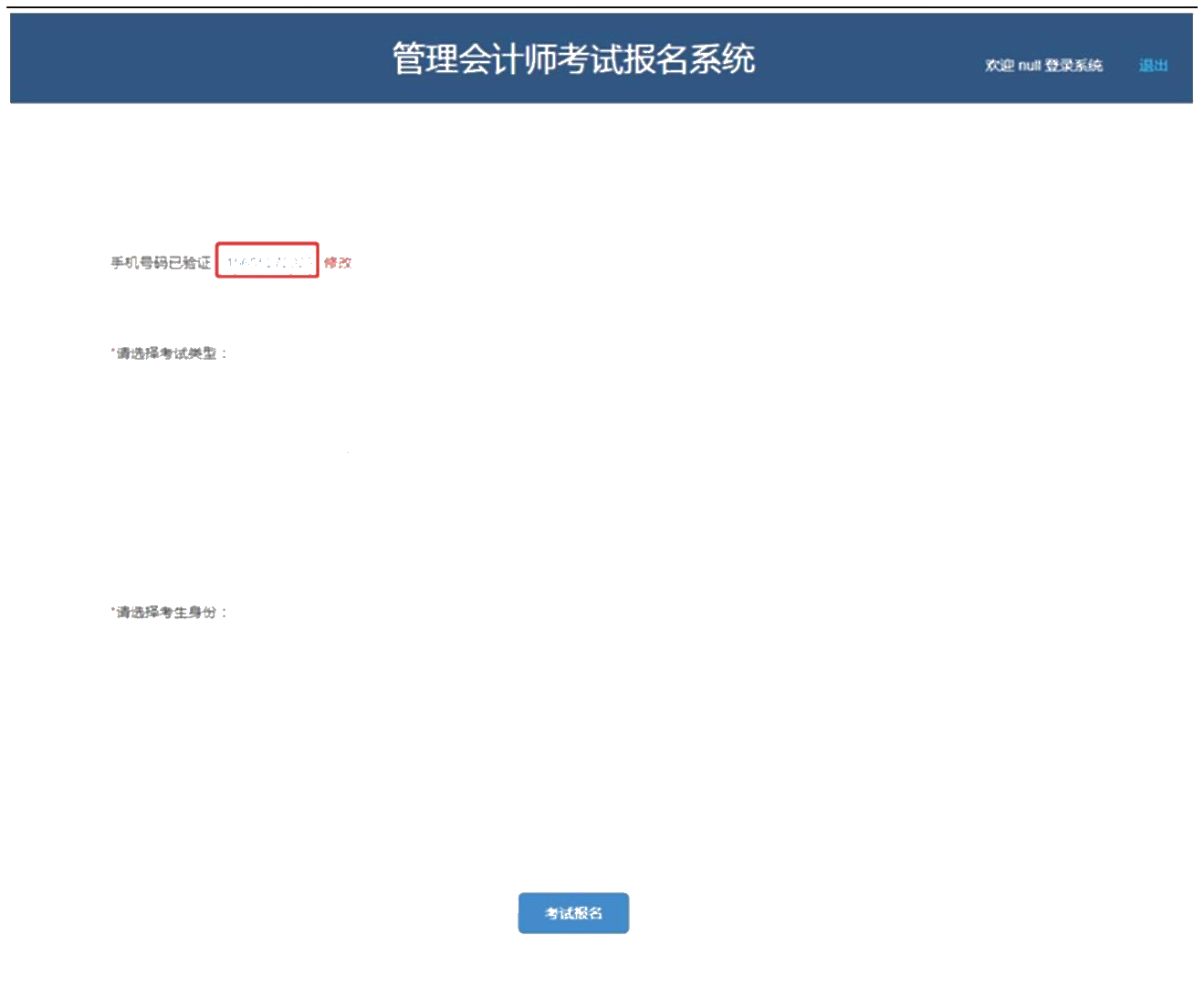Submit with the 考试报名 button

[573, 913]
